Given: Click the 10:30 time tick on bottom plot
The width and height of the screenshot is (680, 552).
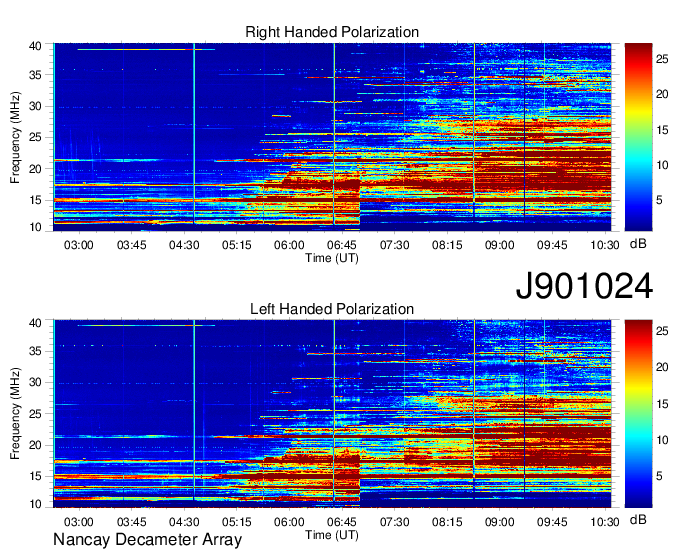Looking at the screenshot, I should (x=605, y=522).
